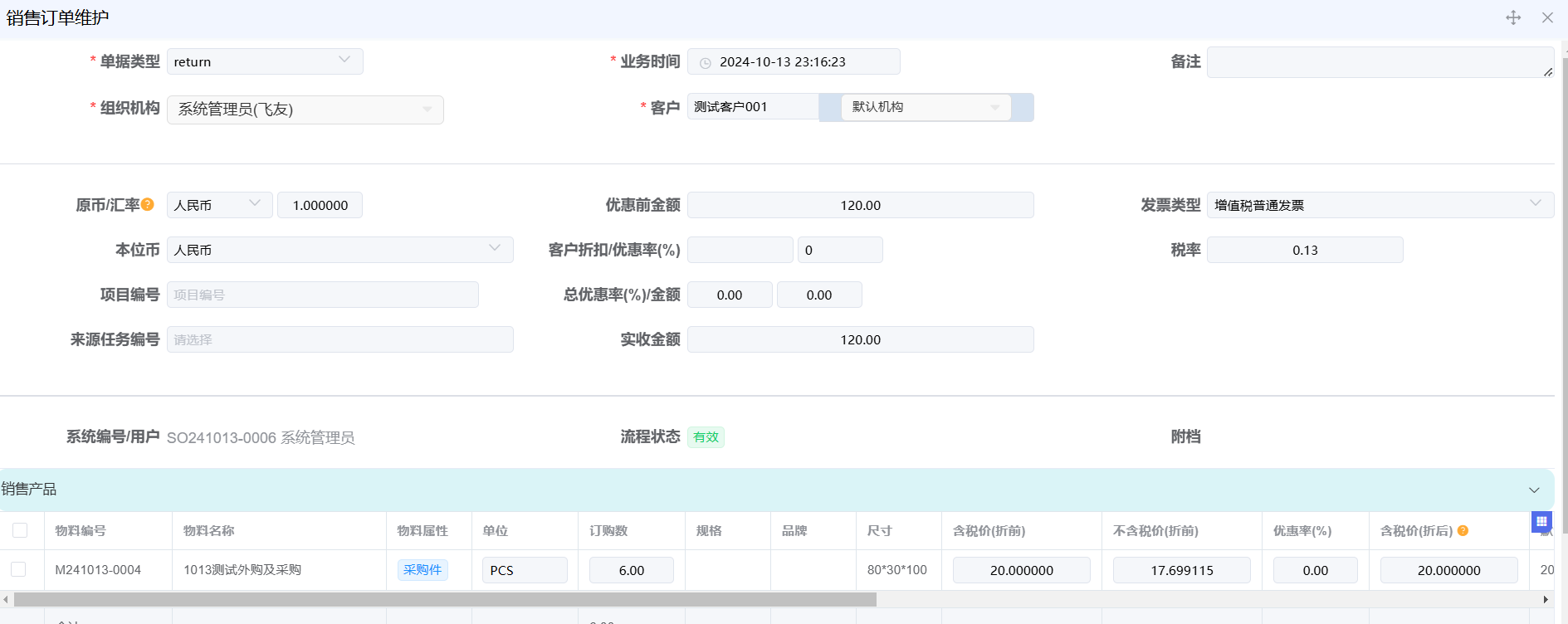Open the 发票类型 dropdown 增值税普通发票
This screenshot has width=1568, height=624.
coord(1380,205)
